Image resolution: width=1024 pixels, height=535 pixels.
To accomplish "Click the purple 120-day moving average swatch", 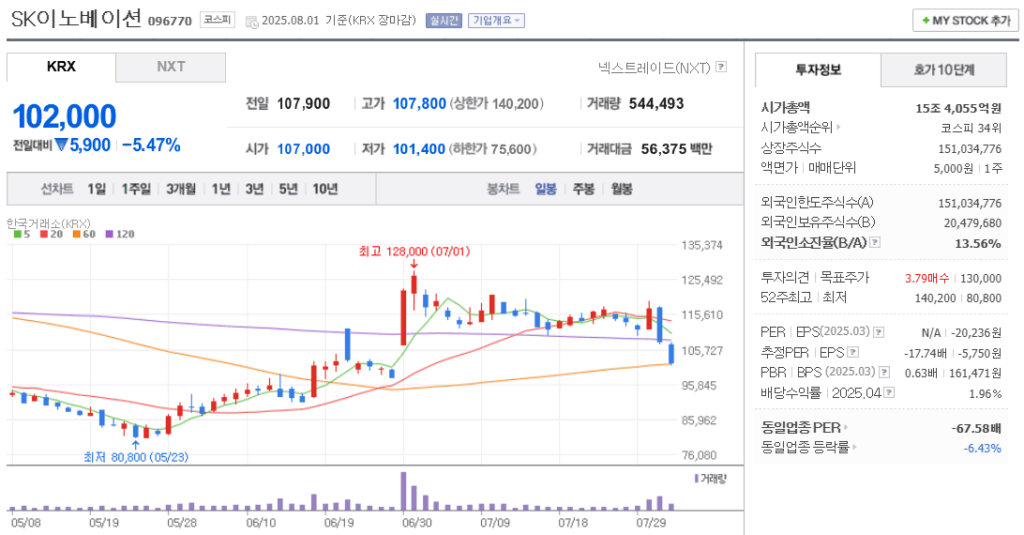I will 109,234.
